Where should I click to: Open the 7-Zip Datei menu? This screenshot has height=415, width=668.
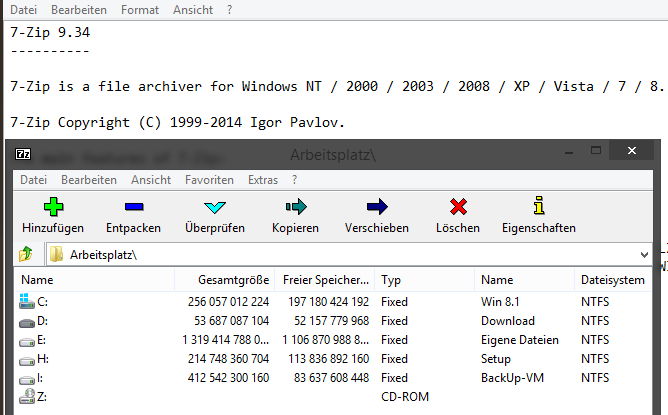point(34,180)
